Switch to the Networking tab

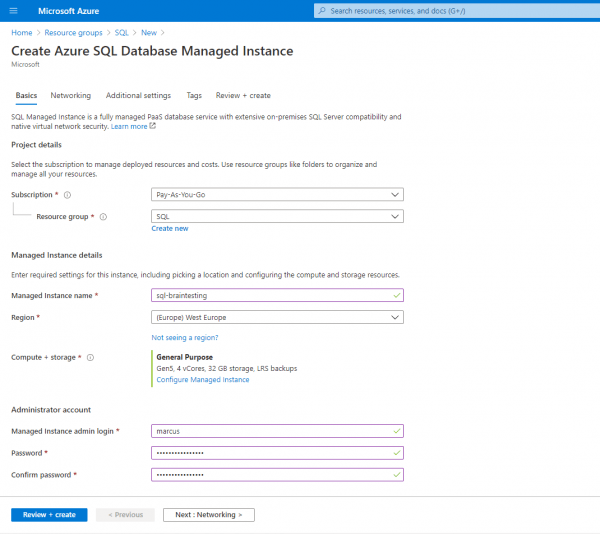tap(71, 95)
